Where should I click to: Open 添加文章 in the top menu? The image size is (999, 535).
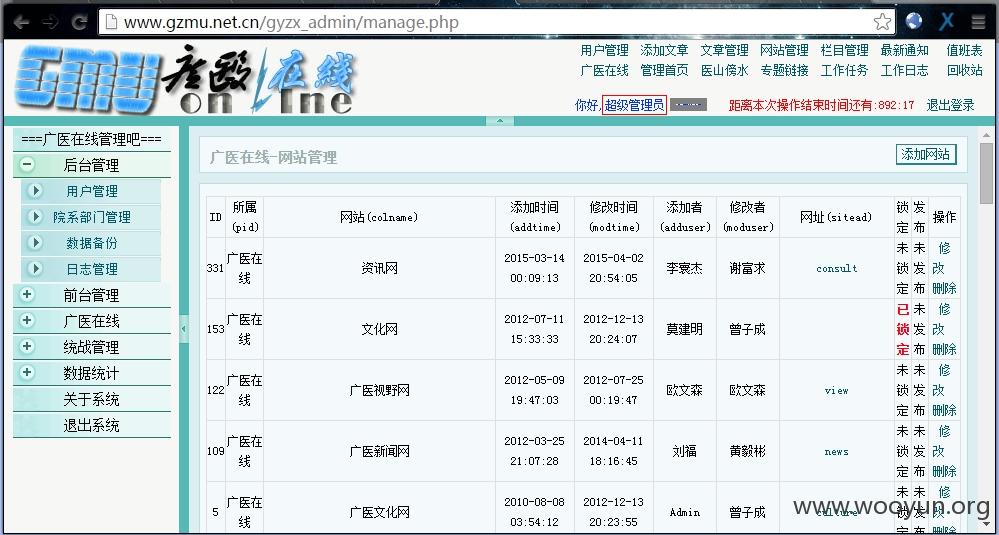664,50
